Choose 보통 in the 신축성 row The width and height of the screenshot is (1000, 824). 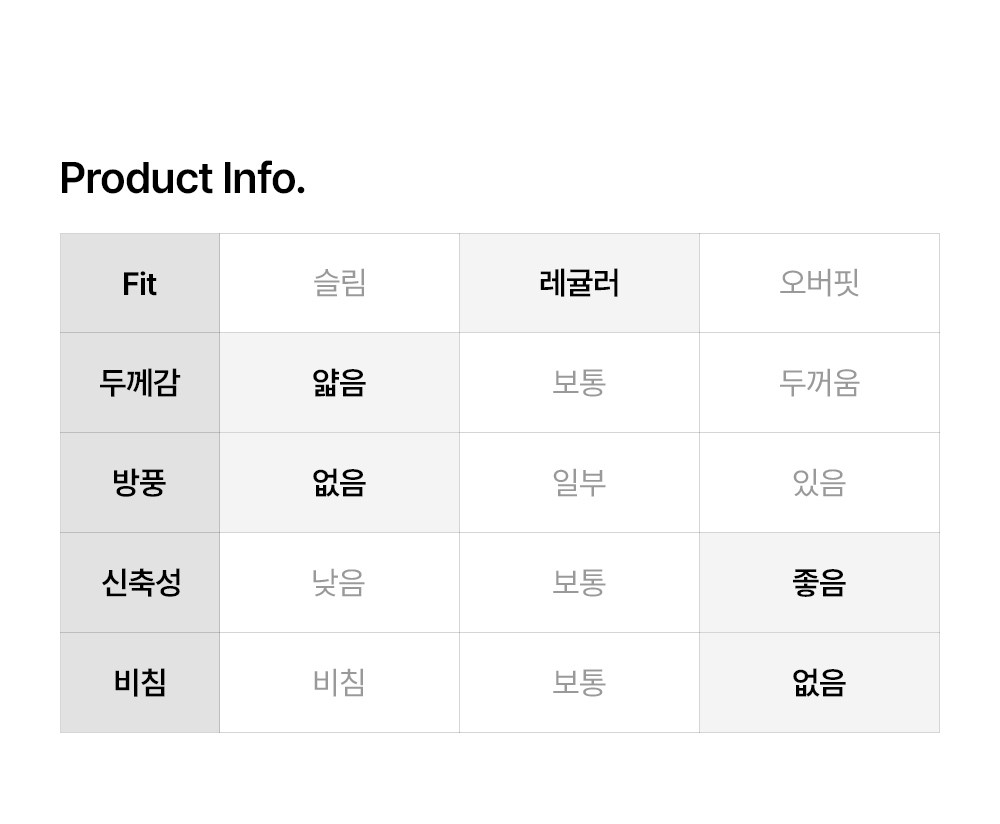click(579, 583)
